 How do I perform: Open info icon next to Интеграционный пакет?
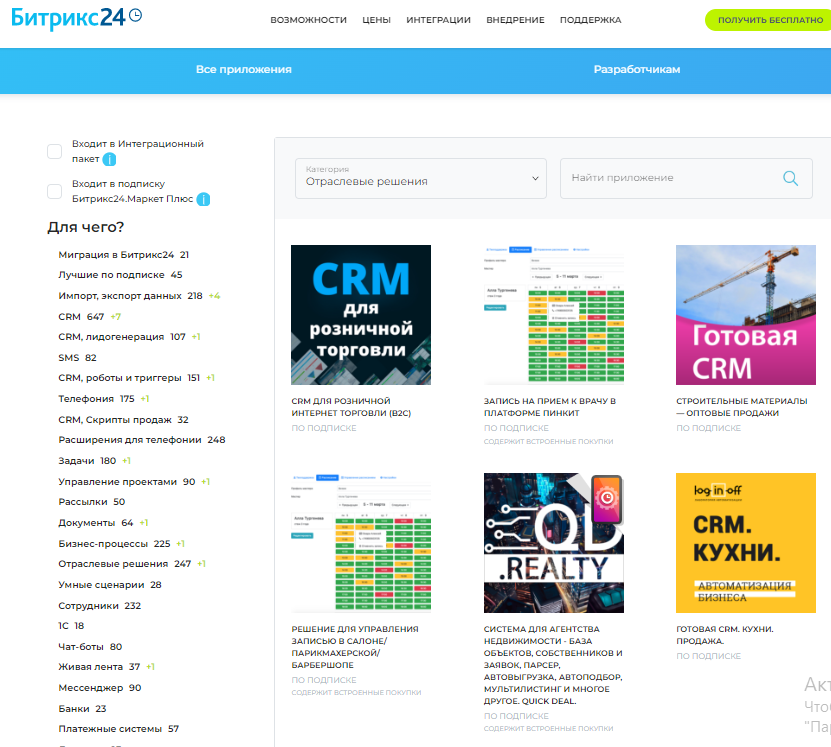coord(109,159)
